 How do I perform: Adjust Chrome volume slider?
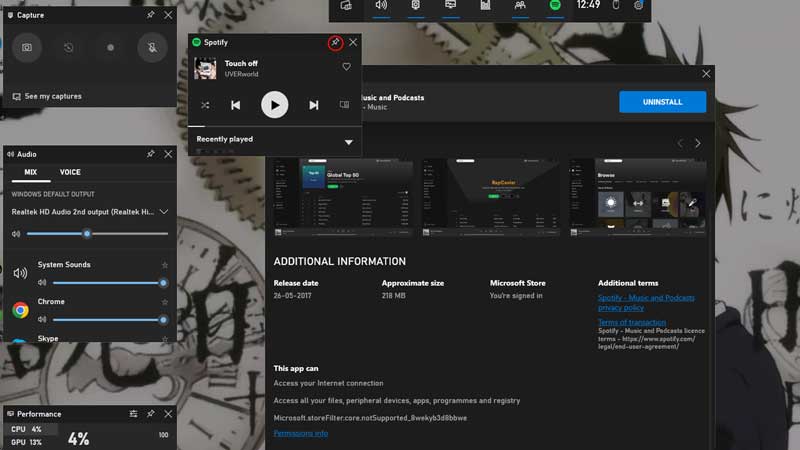[108, 320]
